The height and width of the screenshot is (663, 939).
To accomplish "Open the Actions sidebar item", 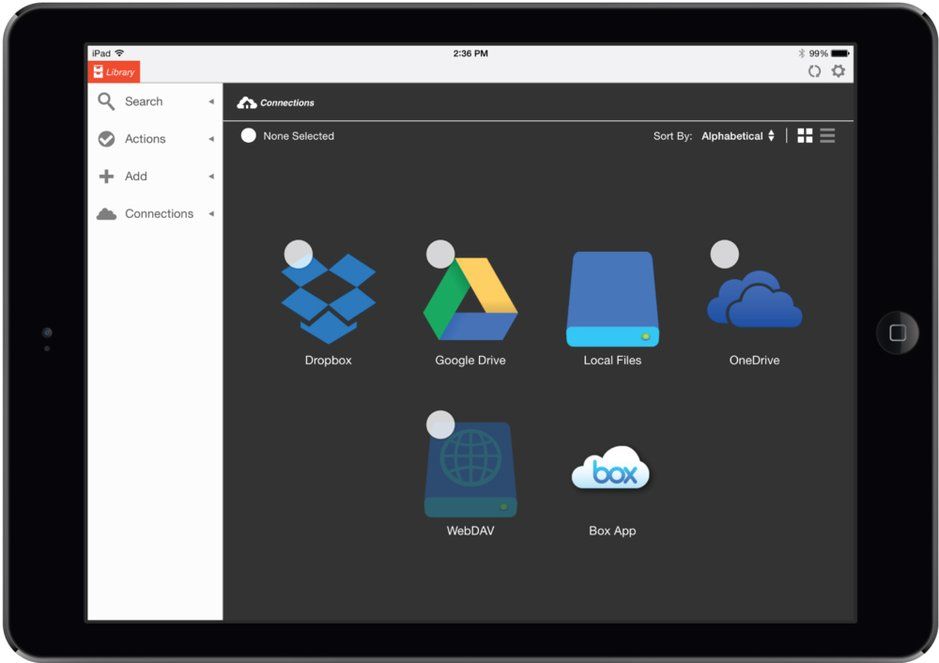I will pyautogui.click(x=155, y=139).
